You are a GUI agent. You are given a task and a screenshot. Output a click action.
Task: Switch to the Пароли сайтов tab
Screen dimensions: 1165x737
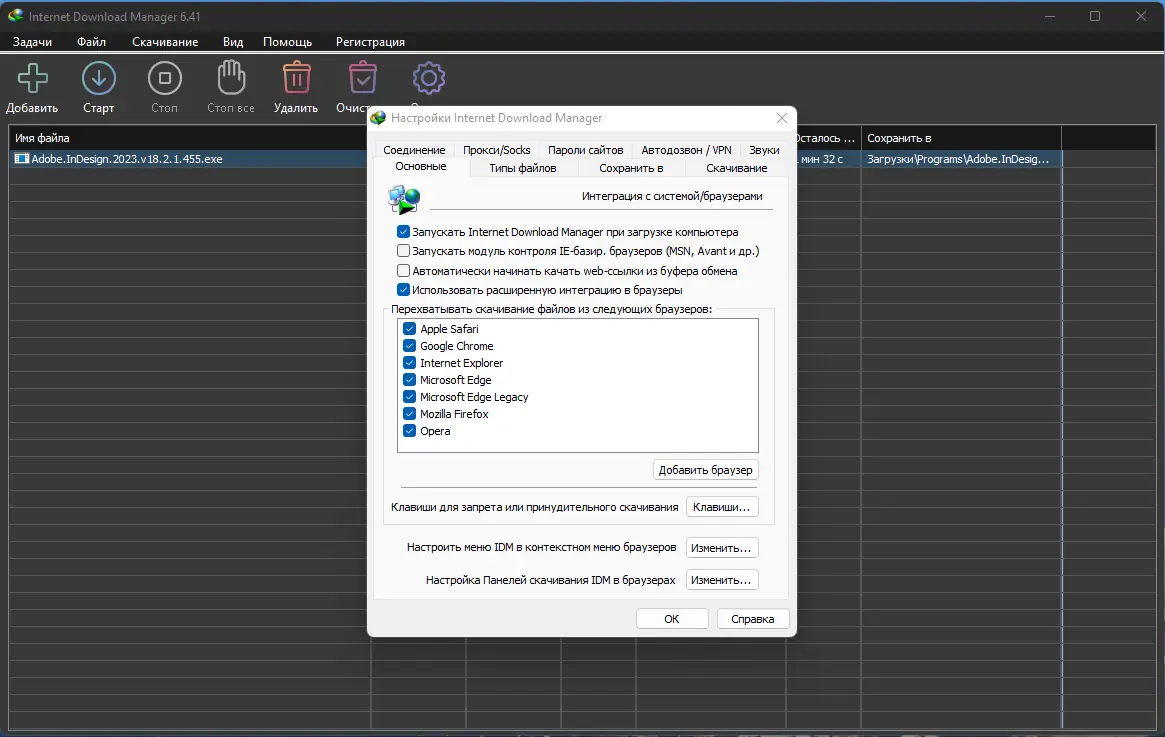585,150
